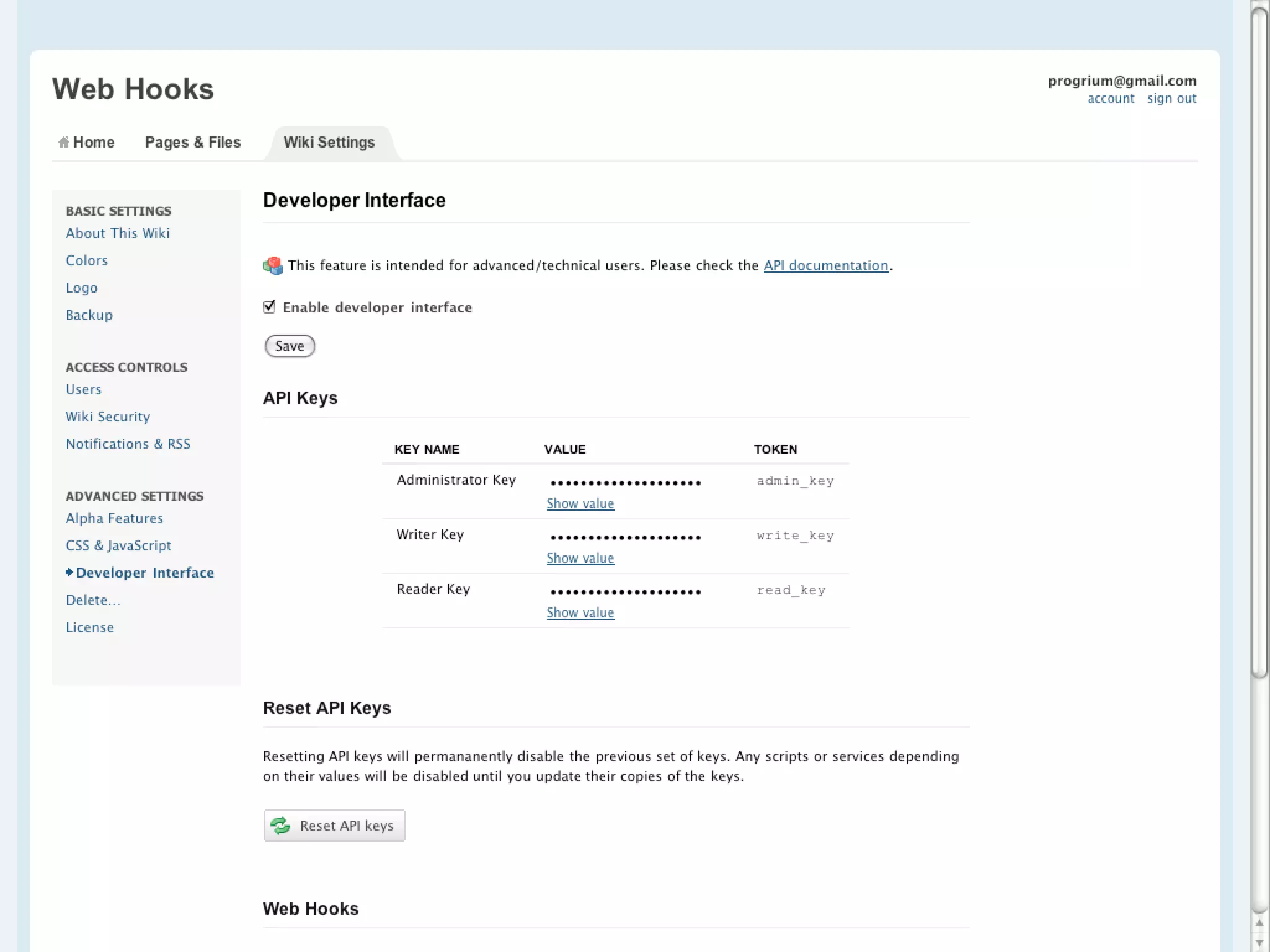Image resolution: width=1270 pixels, height=952 pixels.
Task: Click the Home house icon
Action: pos(63,142)
